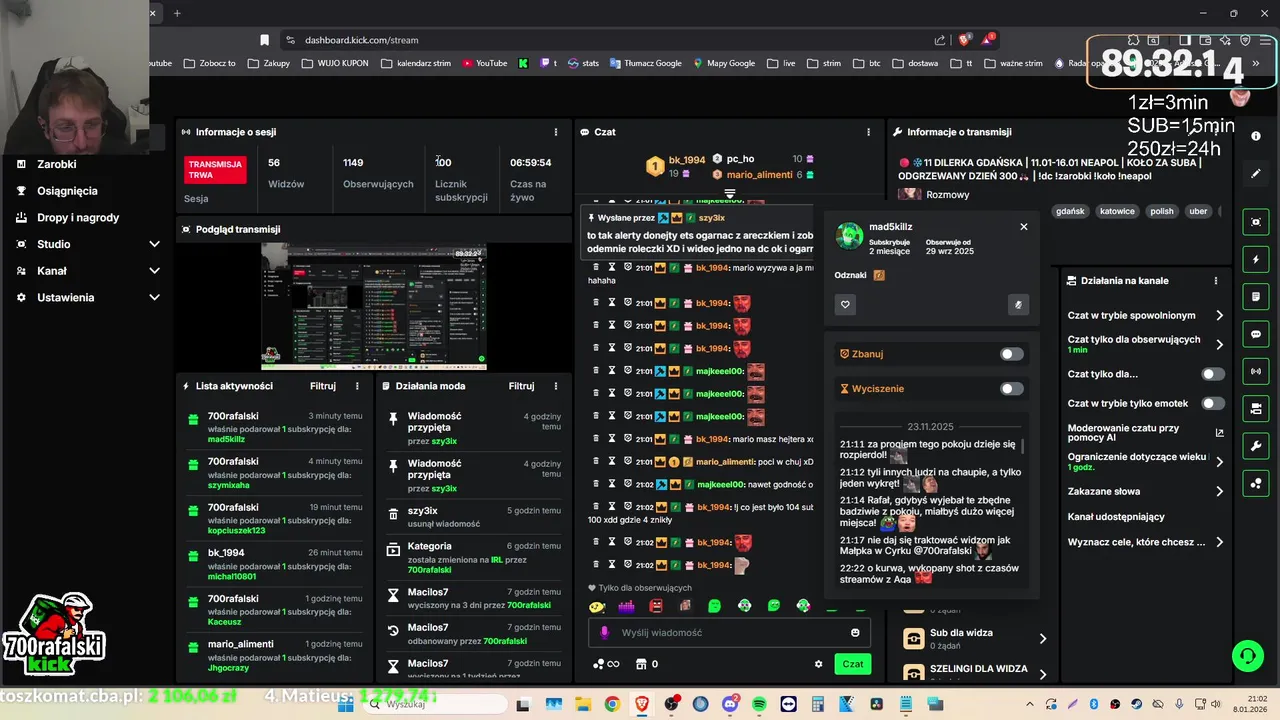Go to Zarobki in sidebar
This screenshot has width=1280, height=720.
[57, 164]
